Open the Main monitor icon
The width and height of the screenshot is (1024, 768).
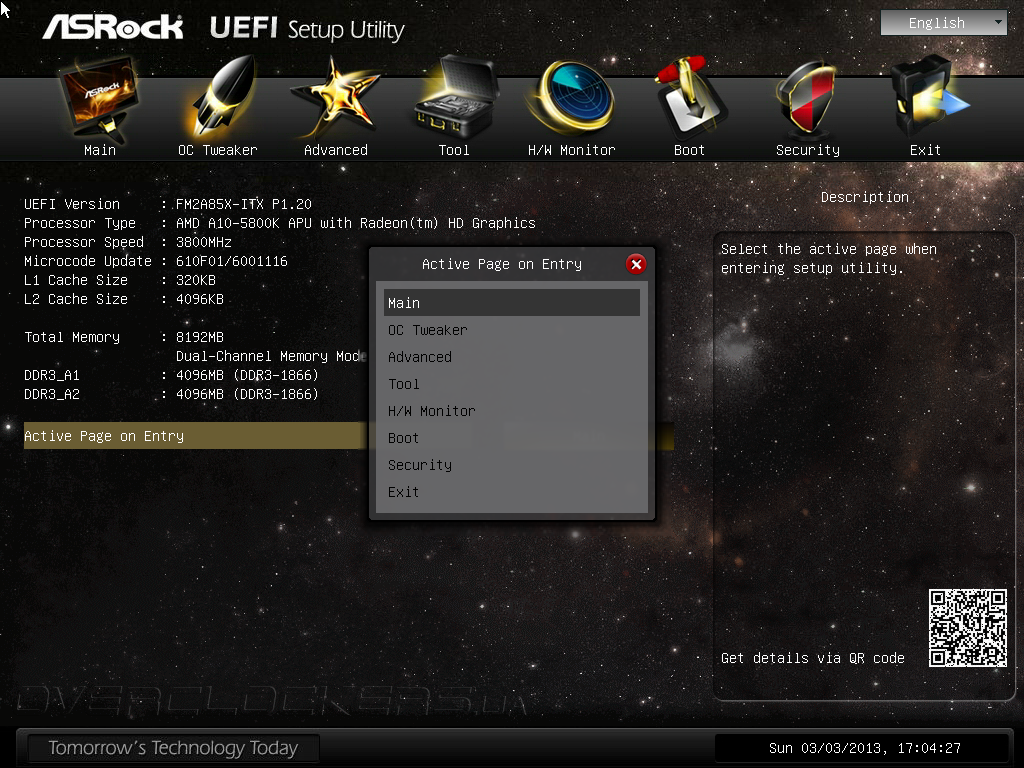click(x=100, y=98)
